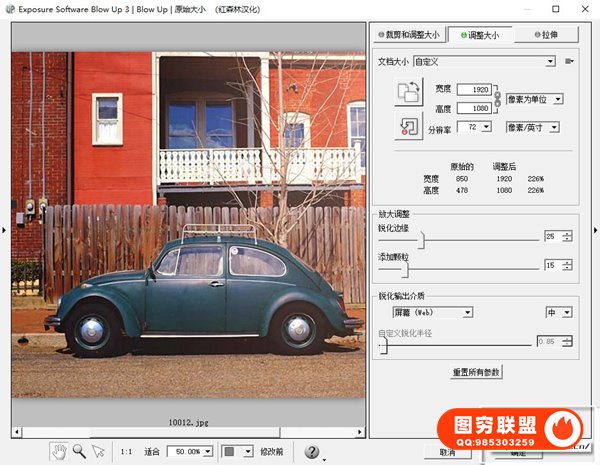Click the left edge panel collapse arrow
Viewport: 600px width, 465px height.
4,231
